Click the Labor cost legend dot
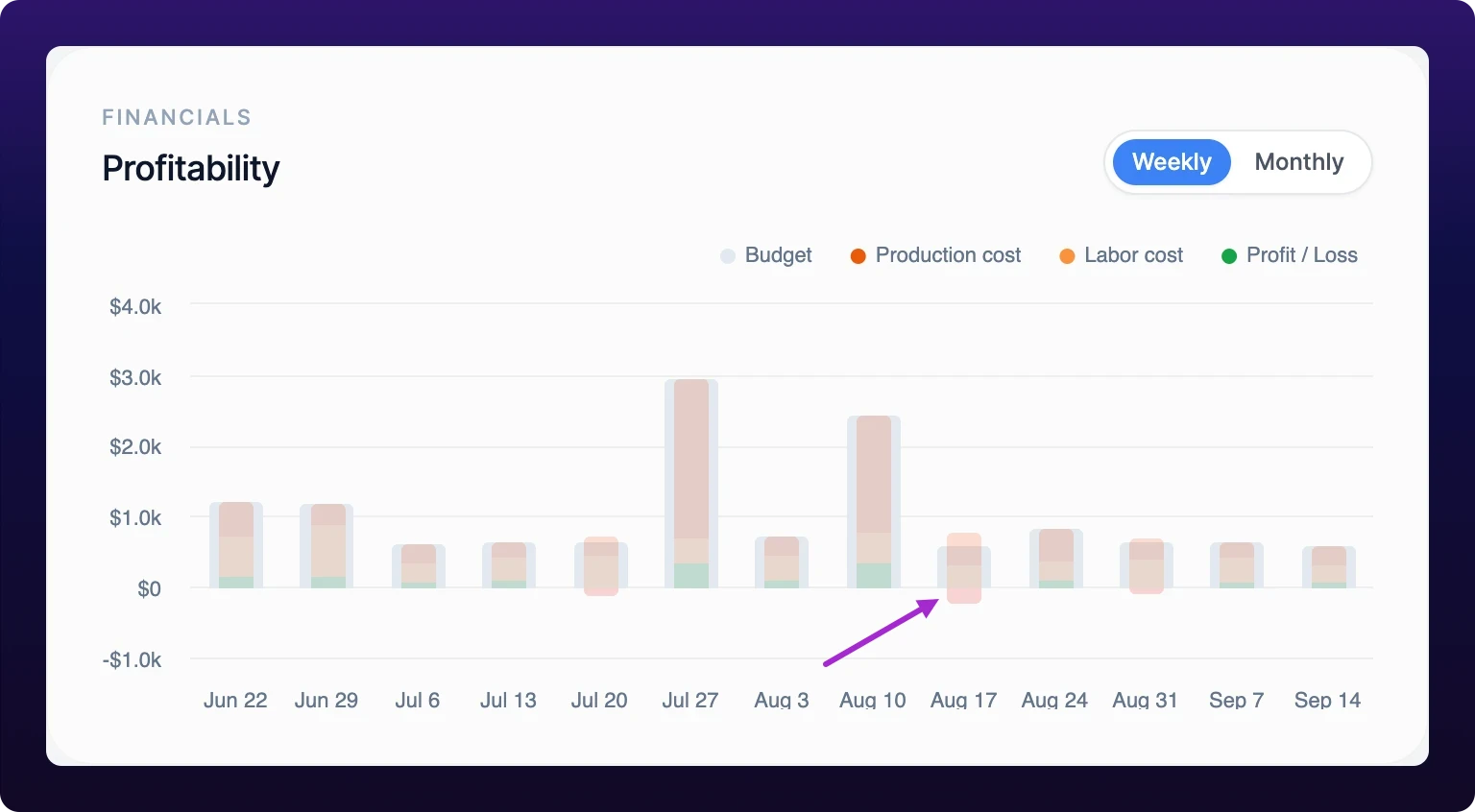1475x812 pixels. click(1067, 256)
